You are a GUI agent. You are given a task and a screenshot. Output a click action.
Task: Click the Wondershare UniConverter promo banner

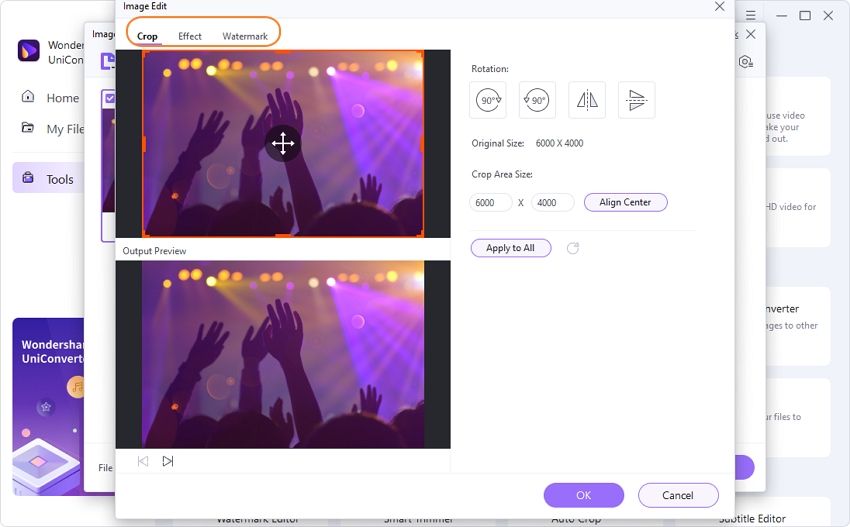click(49, 407)
